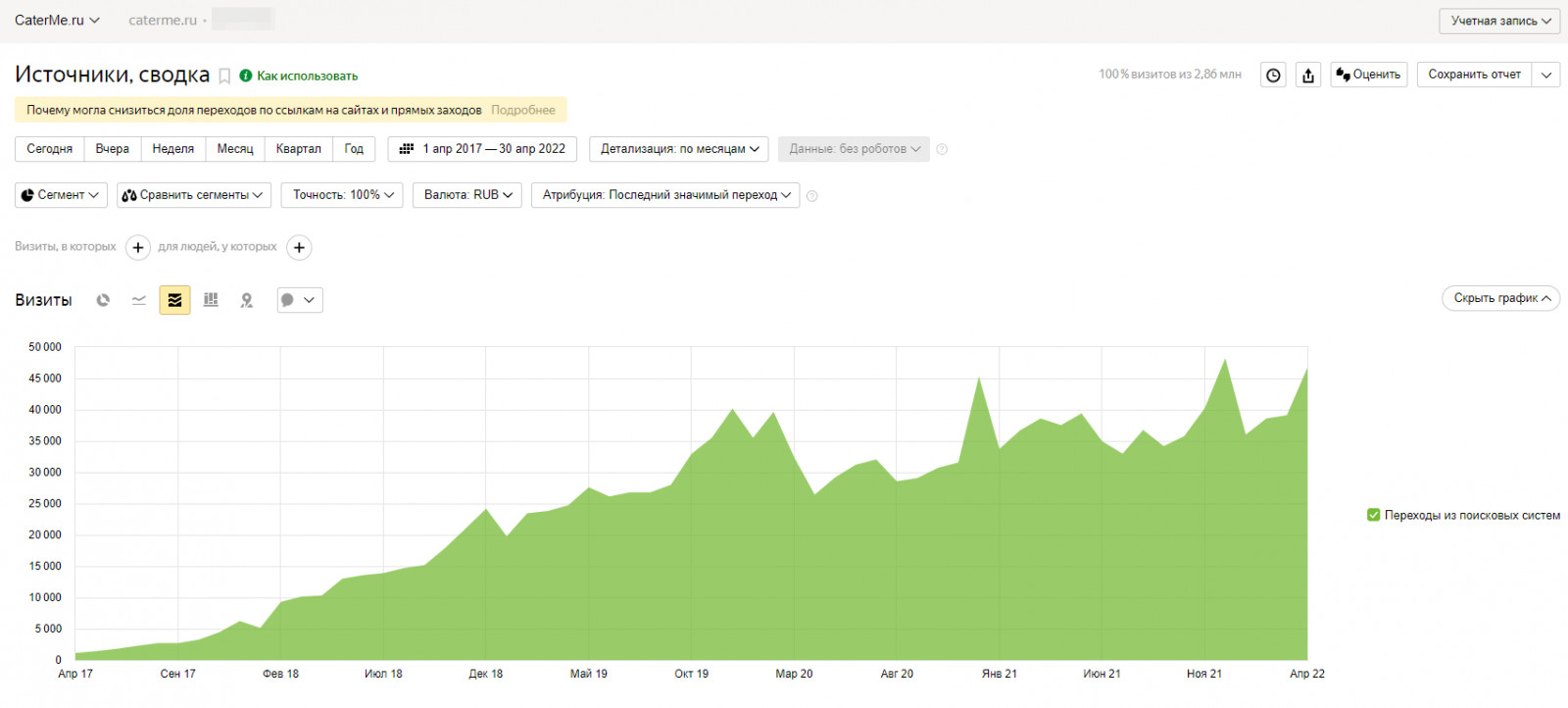Click the Апр 17 axis label

tap(75, 674)
